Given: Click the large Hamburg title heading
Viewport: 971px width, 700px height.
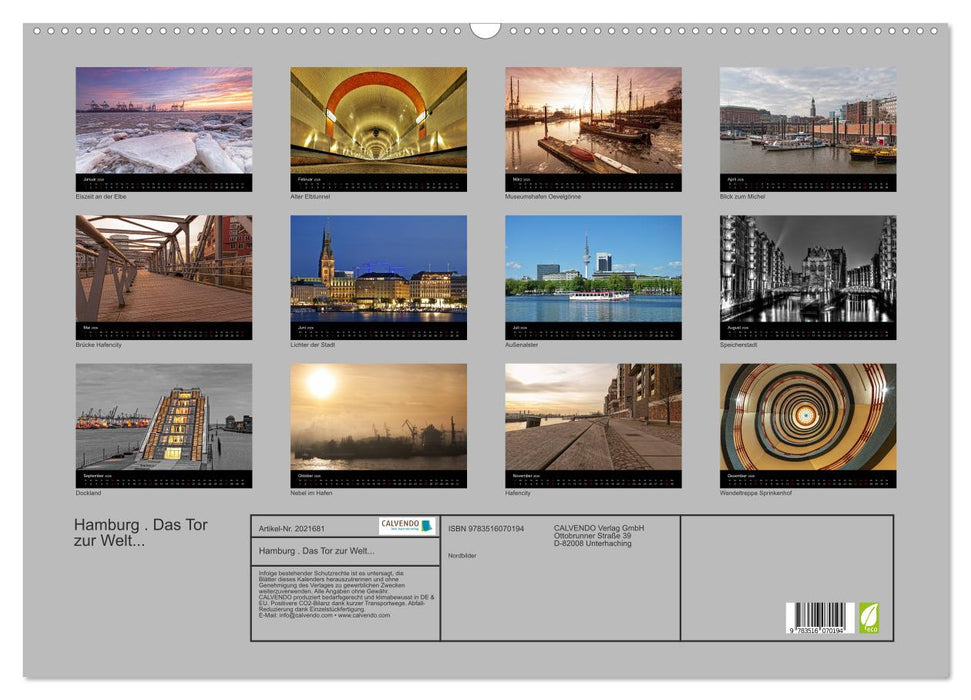Looking at the screenshot, I should [140, 532].
